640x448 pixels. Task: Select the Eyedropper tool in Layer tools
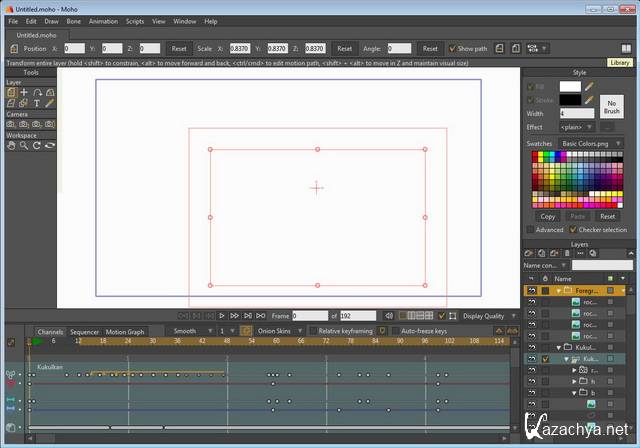coord(50,103)
